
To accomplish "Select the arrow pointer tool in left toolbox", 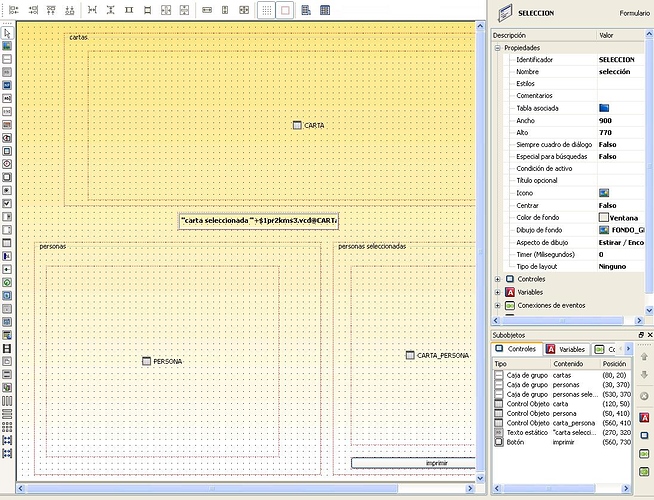I will 7,33.
